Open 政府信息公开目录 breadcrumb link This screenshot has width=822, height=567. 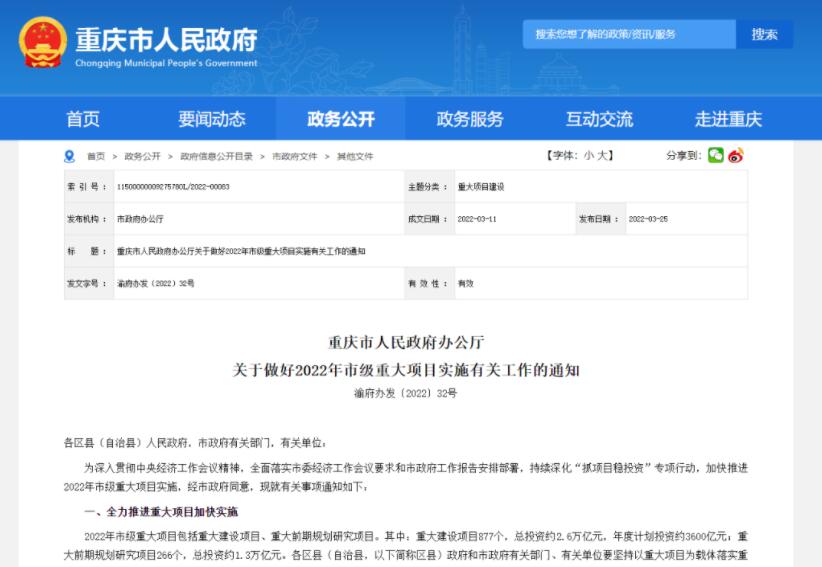216,157
